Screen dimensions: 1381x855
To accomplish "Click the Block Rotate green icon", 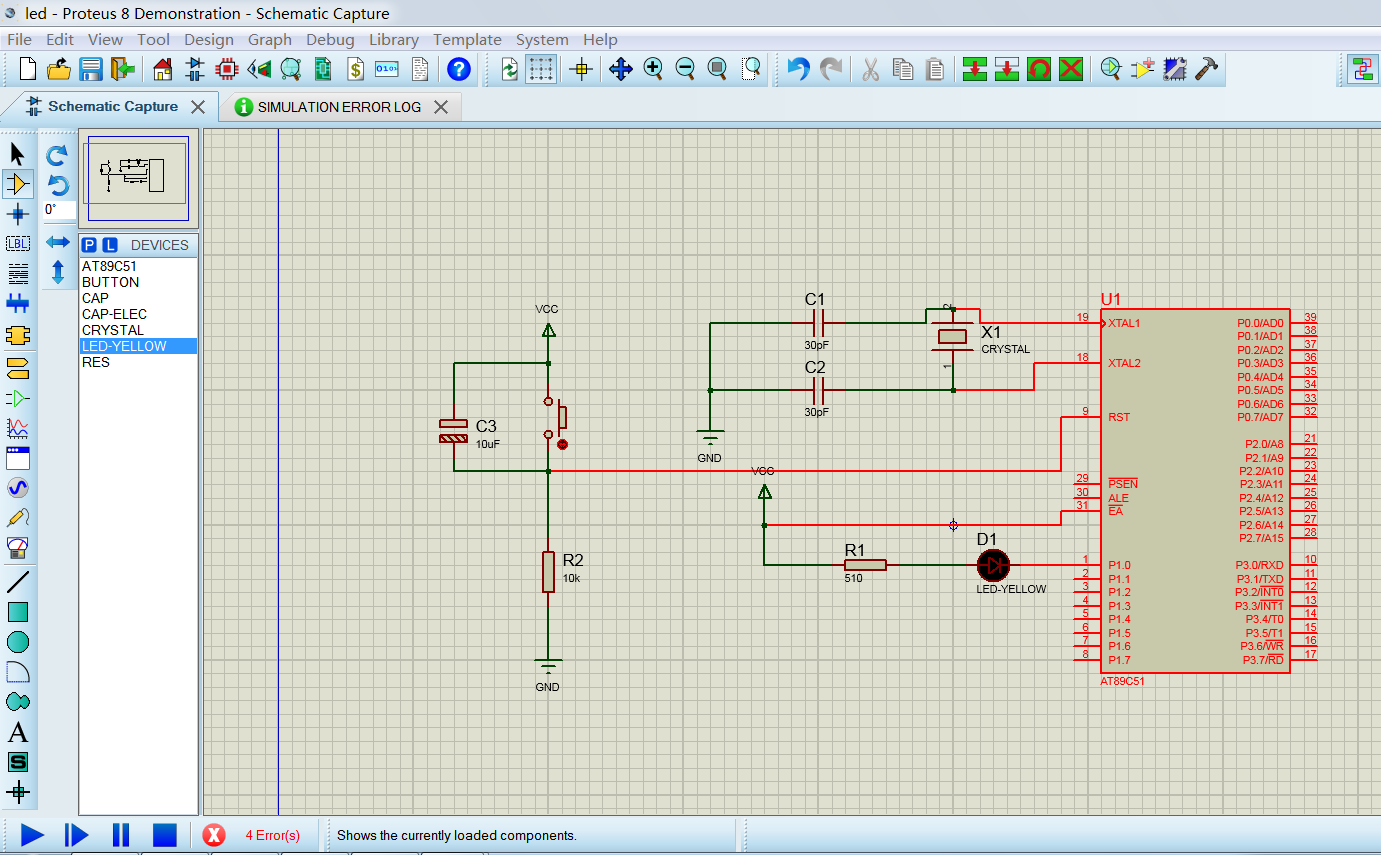I will (1039, 69).
